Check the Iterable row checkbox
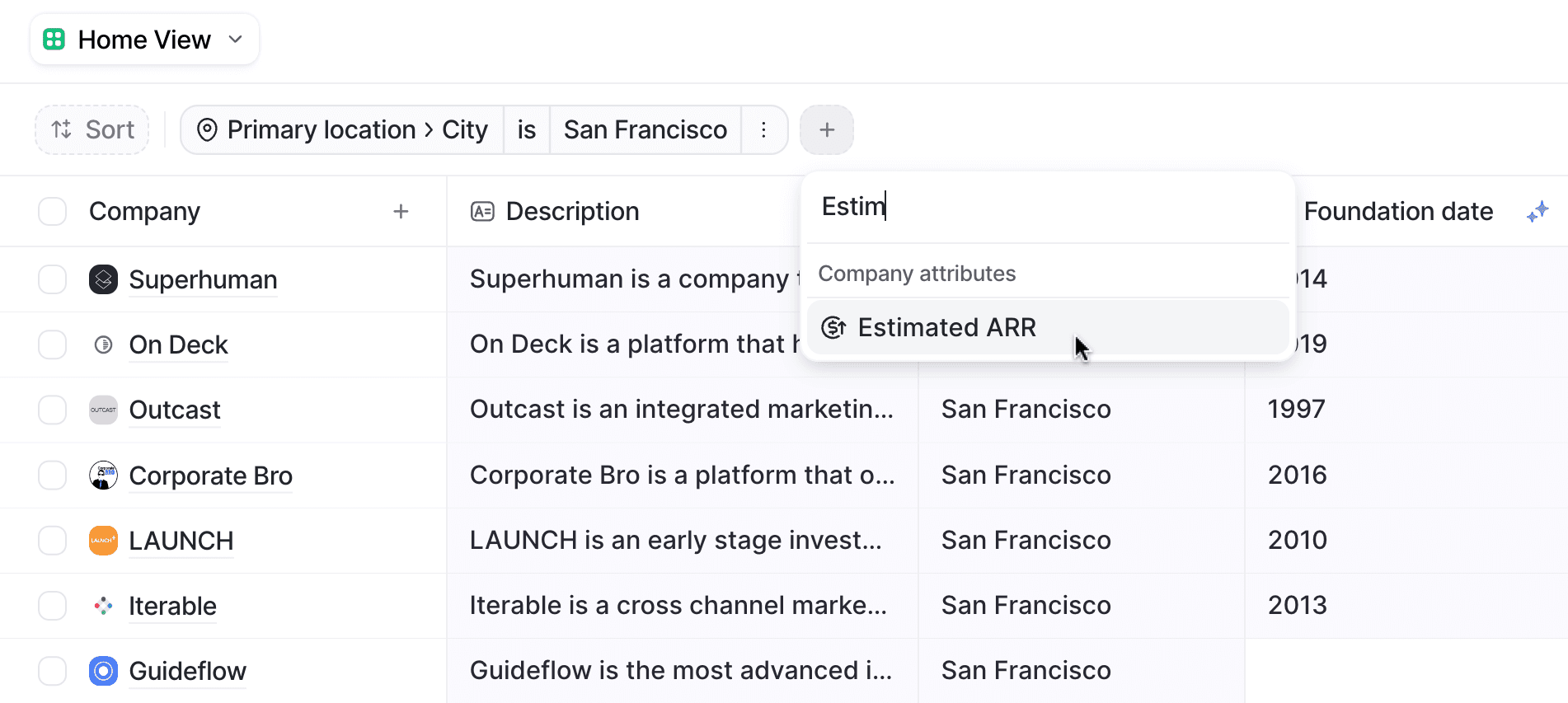The width and height of the screenshot is (1568, 703). (x=53, y=606)
